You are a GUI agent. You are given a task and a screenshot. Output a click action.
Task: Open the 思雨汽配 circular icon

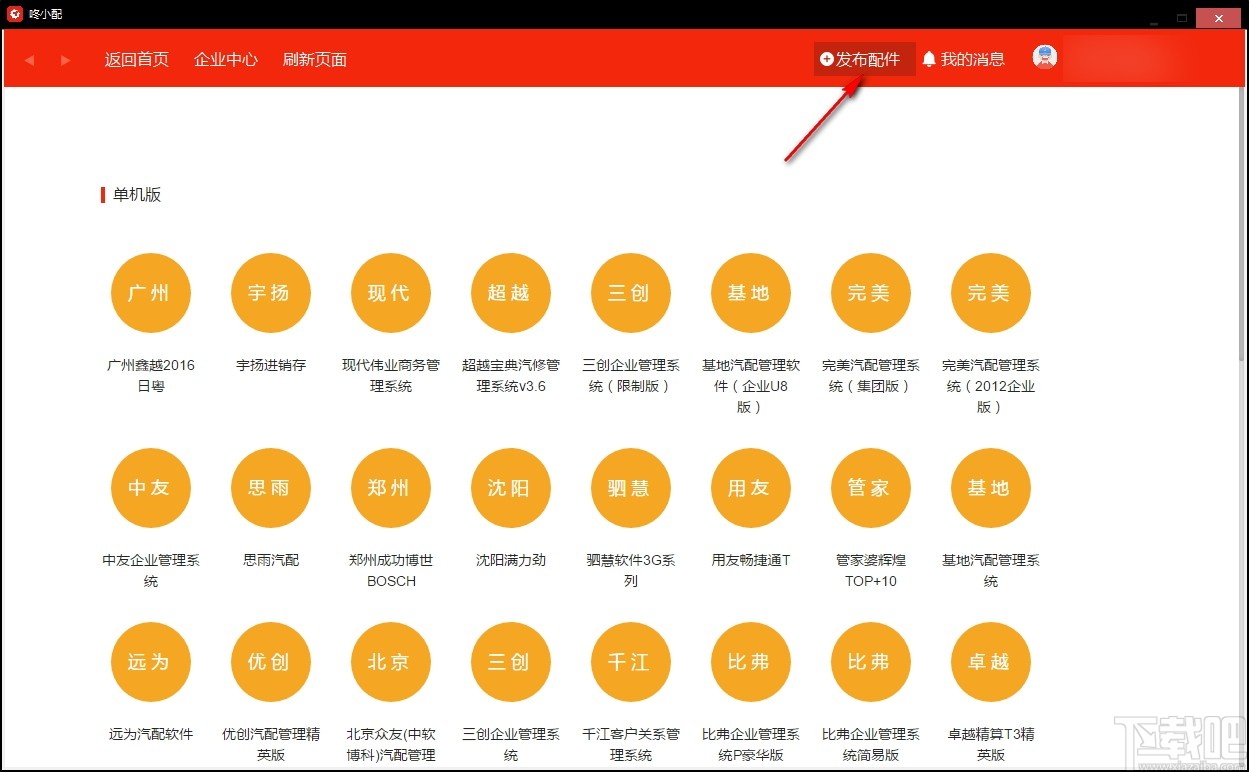[270, 487]
